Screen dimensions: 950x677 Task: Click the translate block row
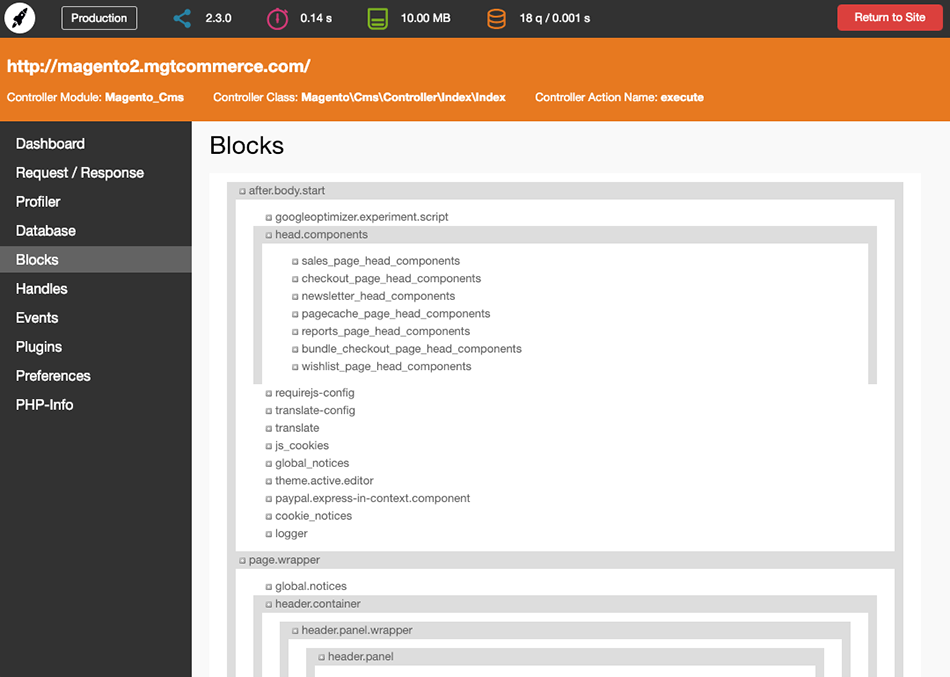297,428
